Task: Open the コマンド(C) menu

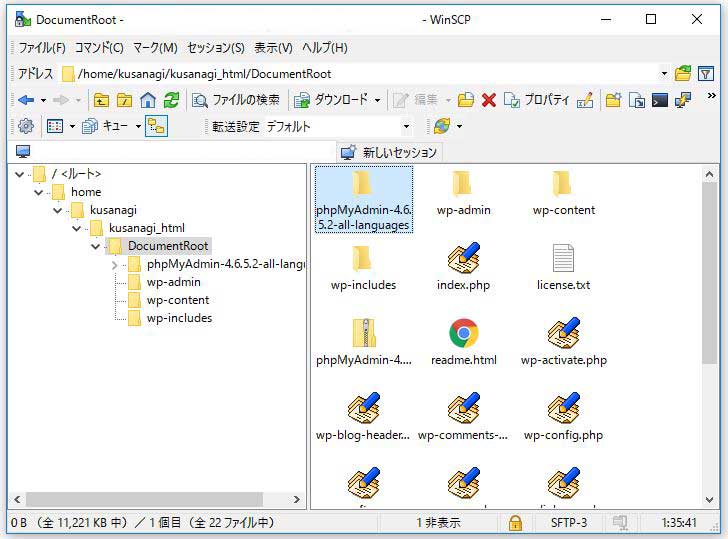Action: [x=99, y=48]
